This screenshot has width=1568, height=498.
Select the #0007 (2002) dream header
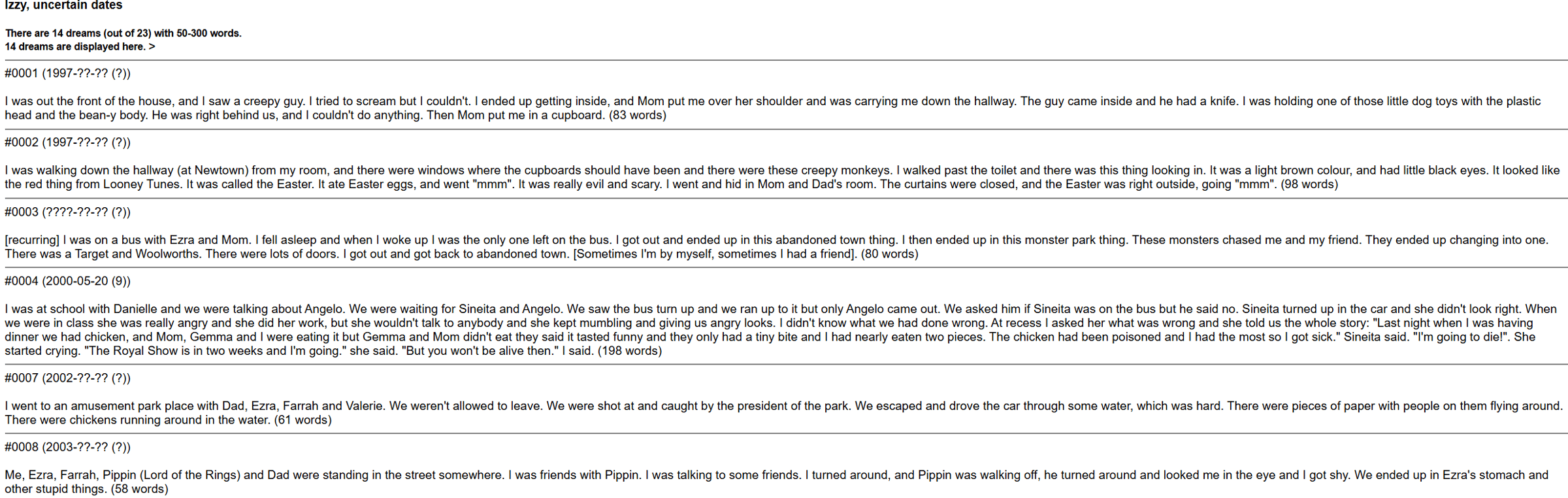[x=67, y=378]
